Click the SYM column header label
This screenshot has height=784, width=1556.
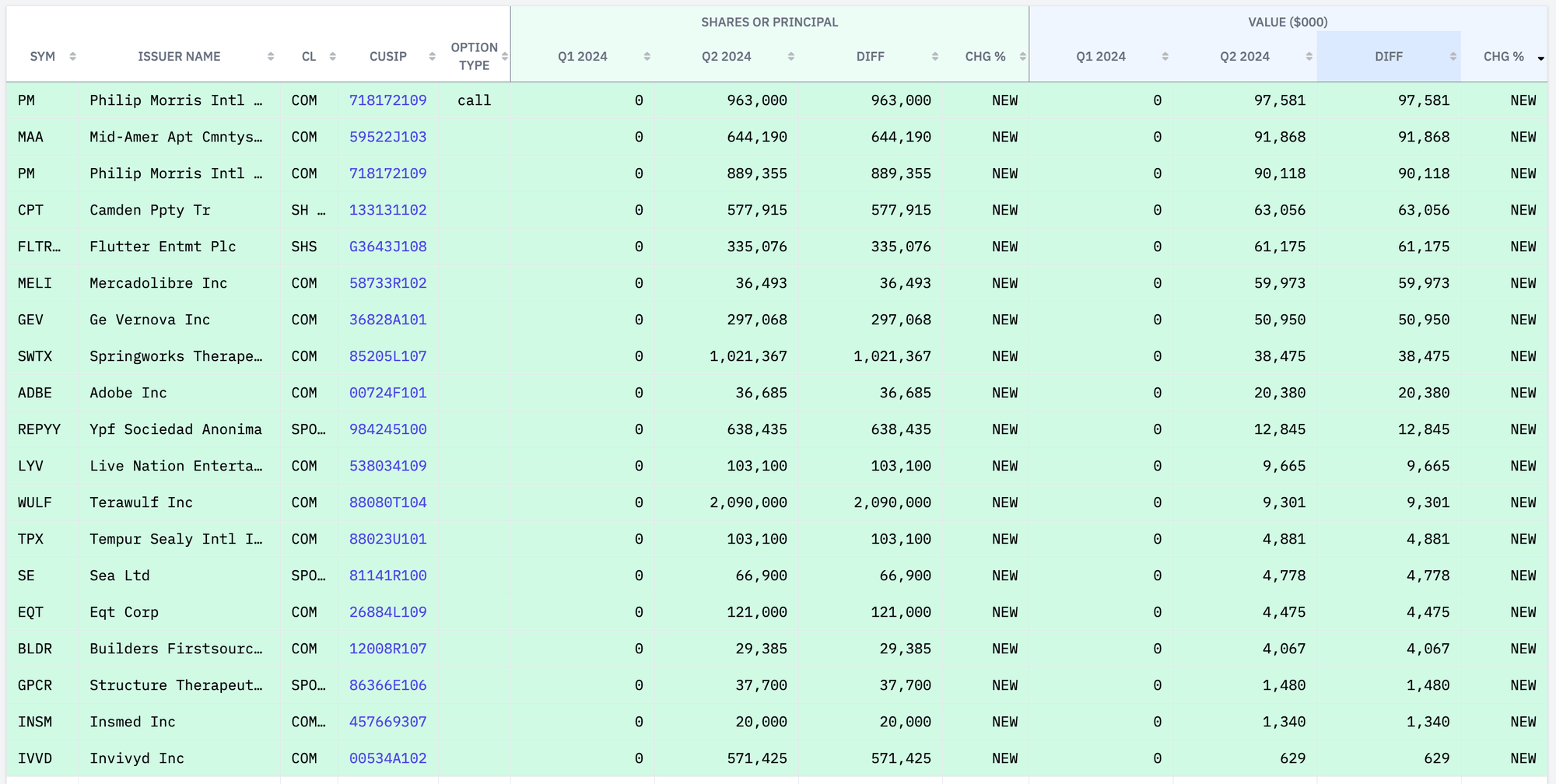[43, 57]
